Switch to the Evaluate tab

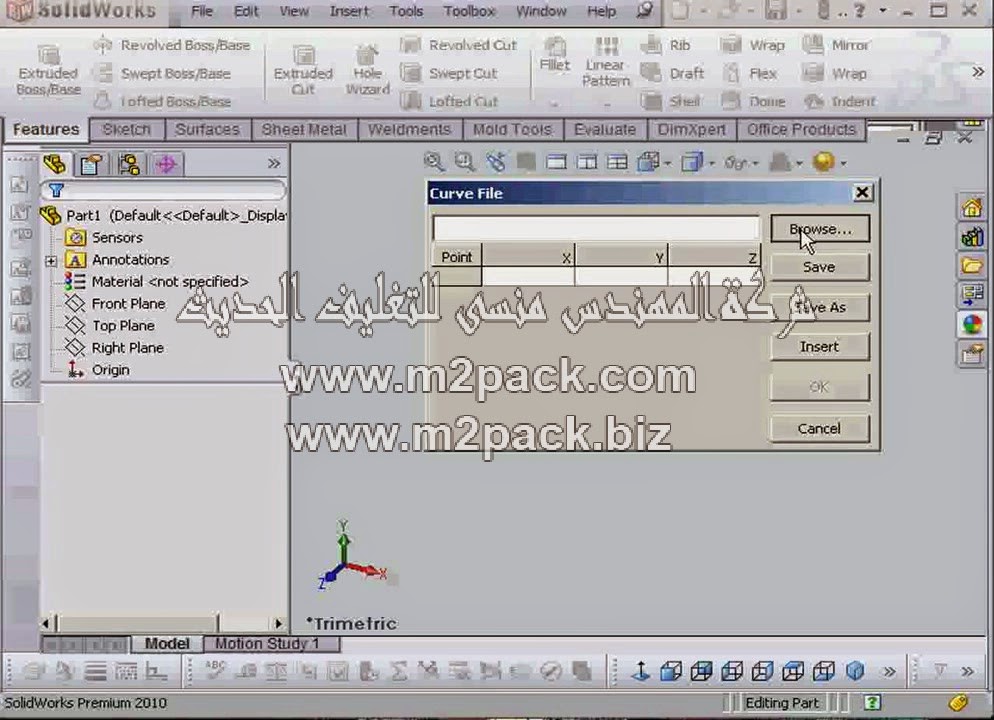click(605, 129)
